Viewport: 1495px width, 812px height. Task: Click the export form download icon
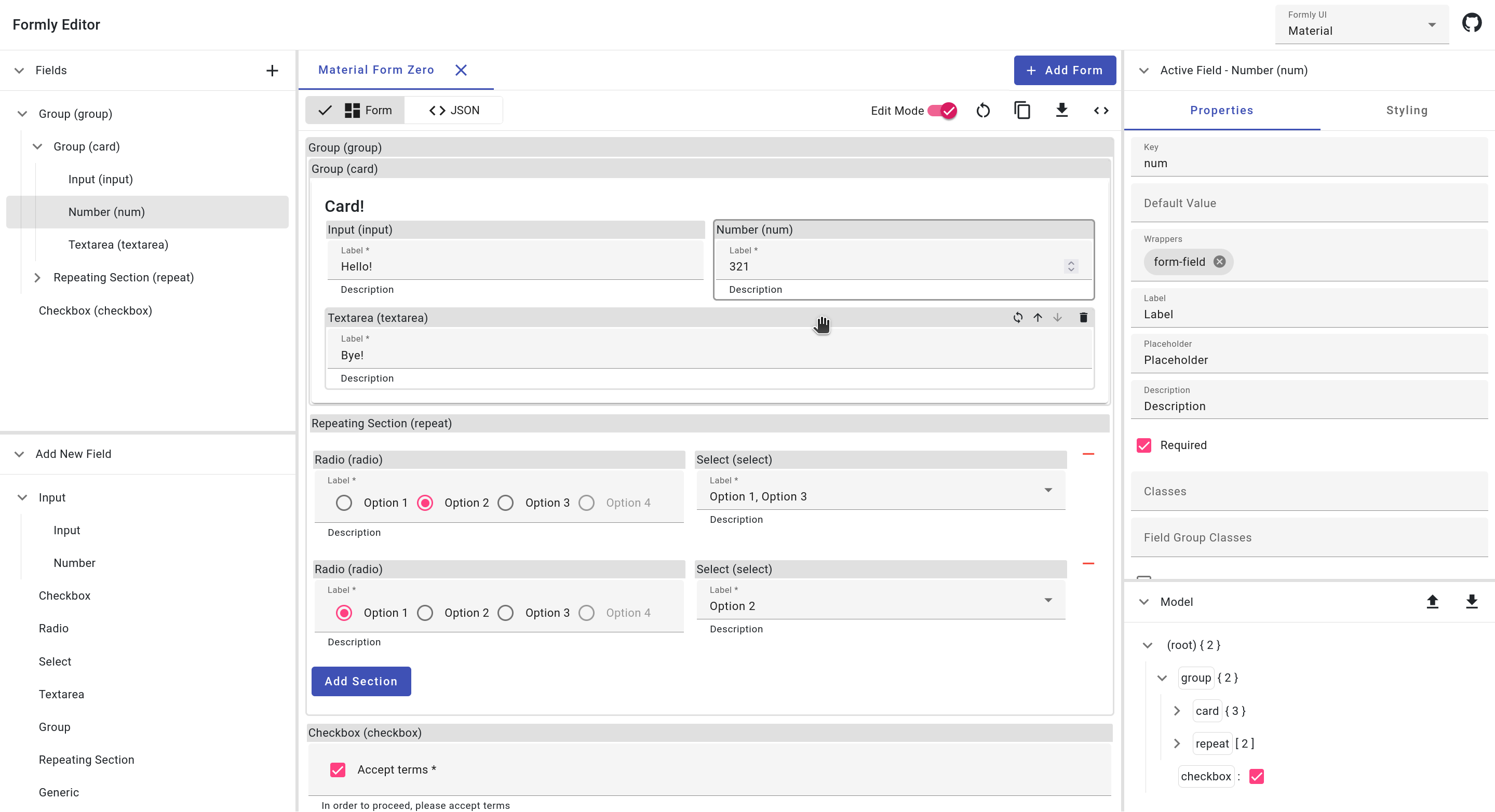pos(1061,110)
